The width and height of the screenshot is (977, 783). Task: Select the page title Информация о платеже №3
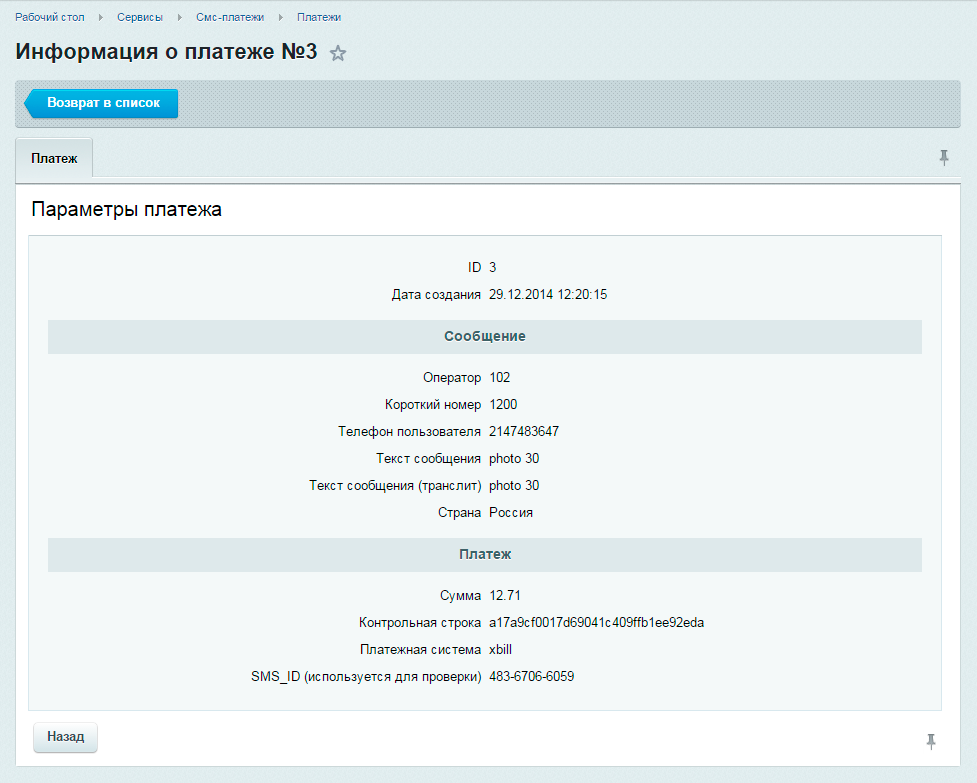point(166,52)
